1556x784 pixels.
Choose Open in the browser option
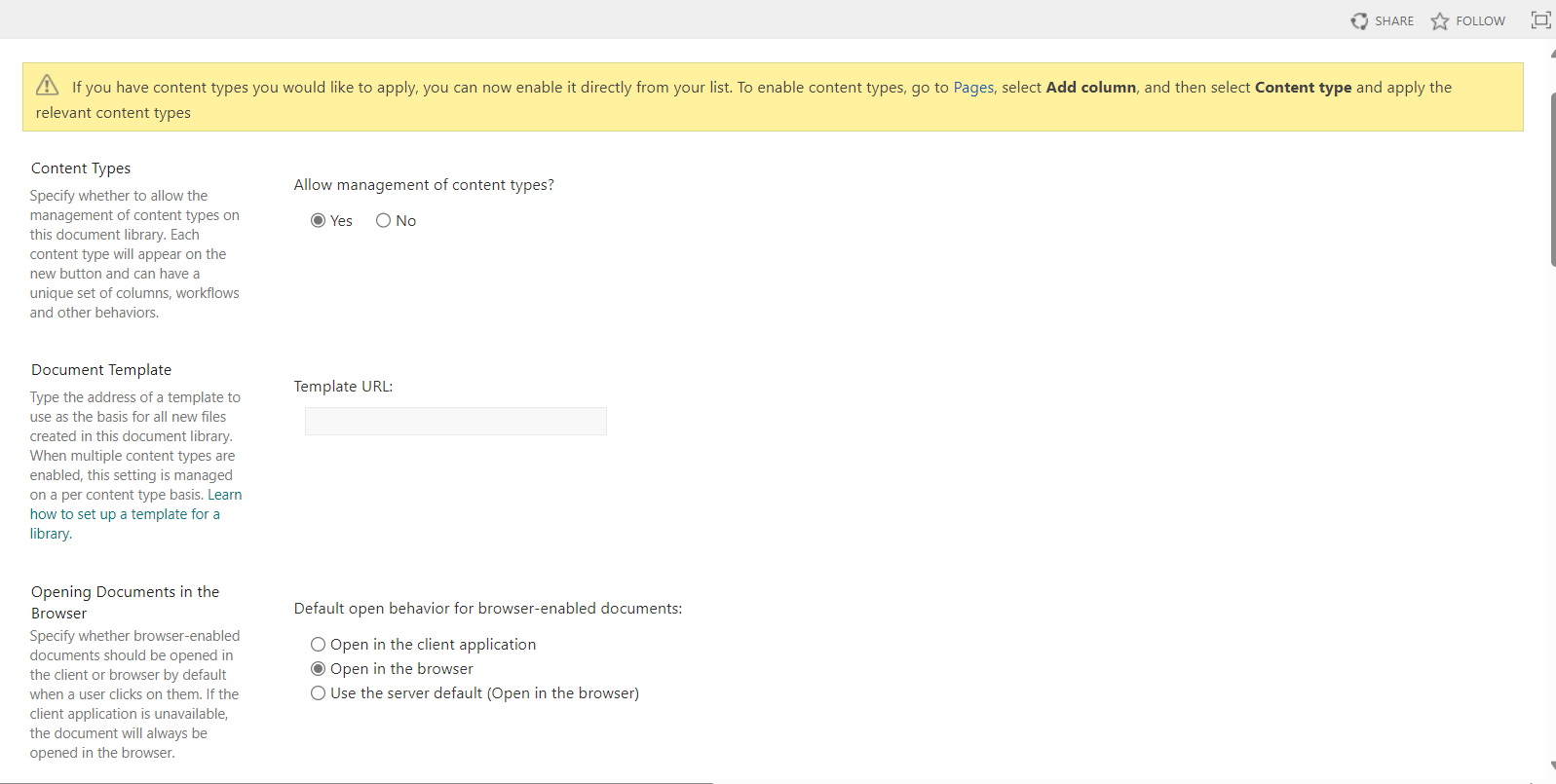318,668
